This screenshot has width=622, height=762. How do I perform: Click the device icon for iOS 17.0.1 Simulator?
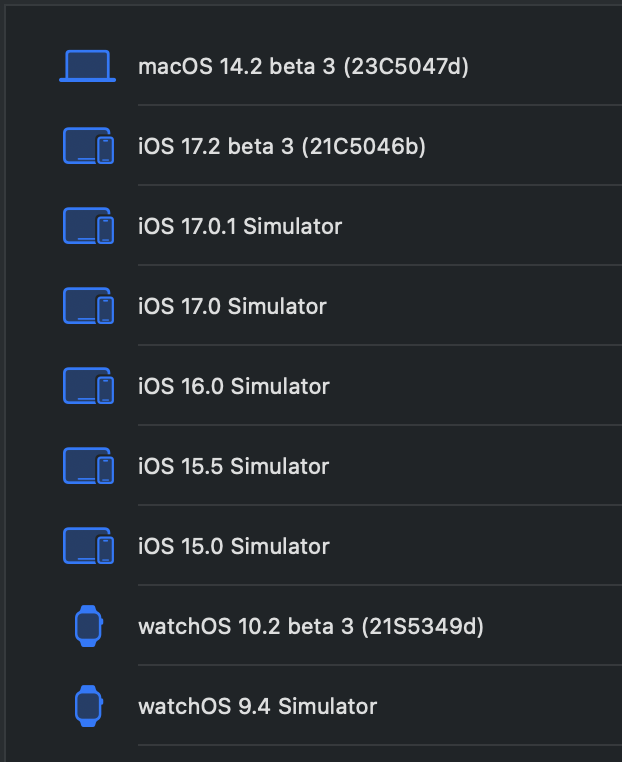(88, 227)
